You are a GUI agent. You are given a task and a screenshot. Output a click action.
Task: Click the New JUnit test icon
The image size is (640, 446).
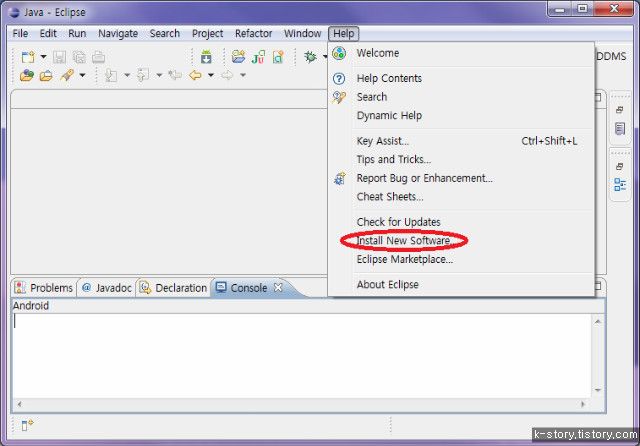click(258, 57)
